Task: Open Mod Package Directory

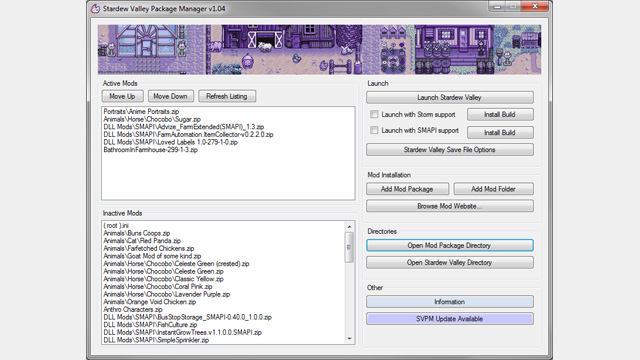Action: (449, 245)
